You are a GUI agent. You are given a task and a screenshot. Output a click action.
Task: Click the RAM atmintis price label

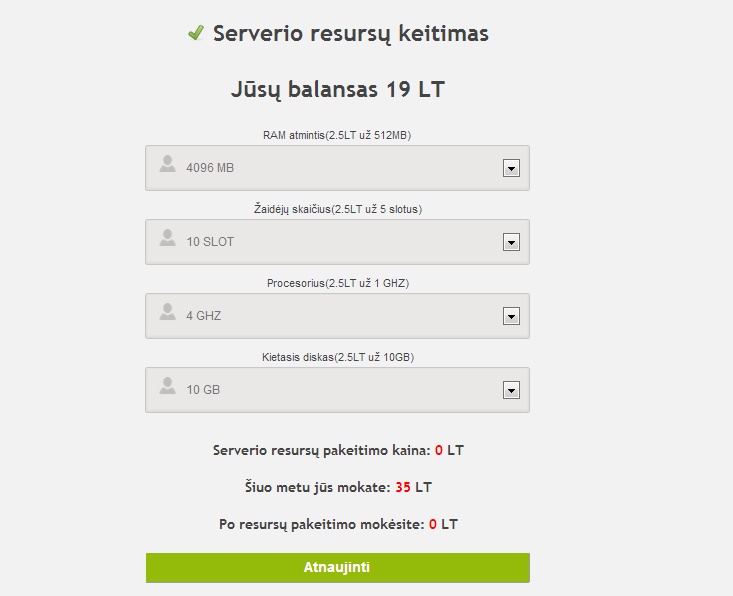337,135
